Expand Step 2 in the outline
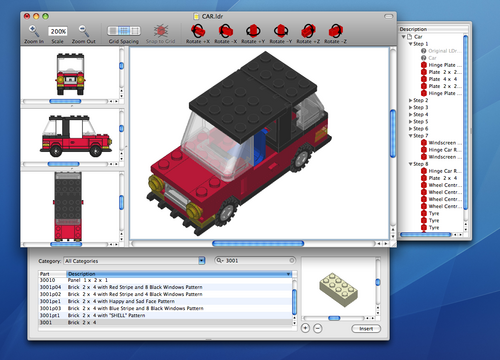 411,100
